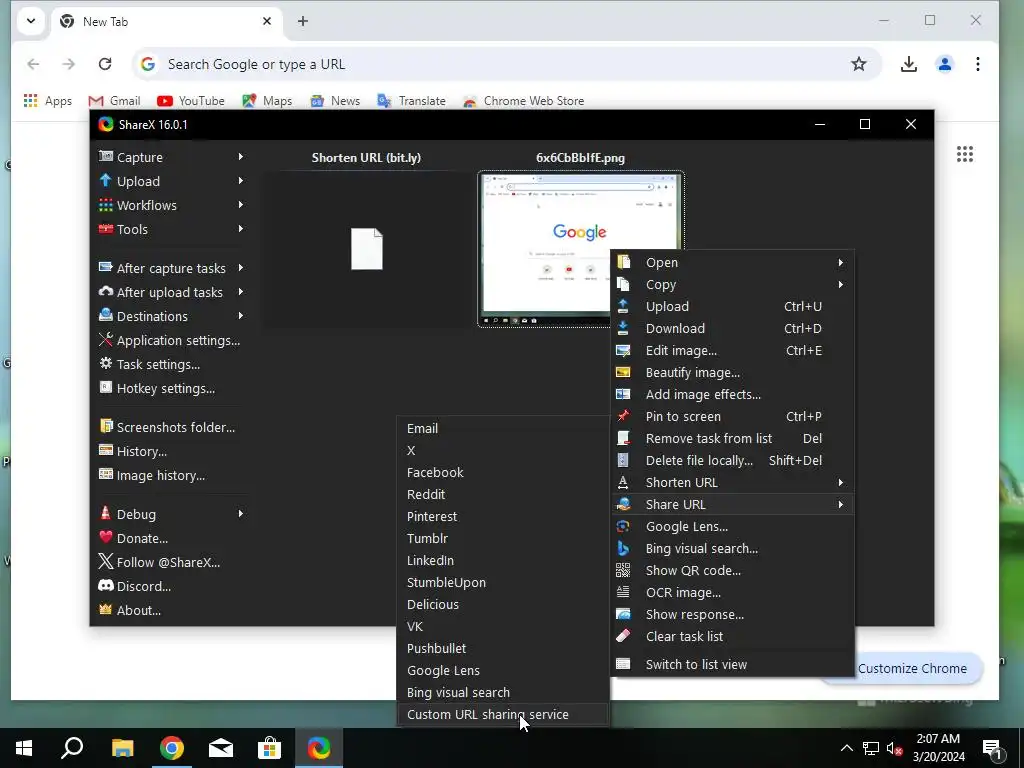Click the Capture icon in ShareX sidebar
Viewport: 1024px width, 768px height.
pyautogui.click(x=105, y=157)
